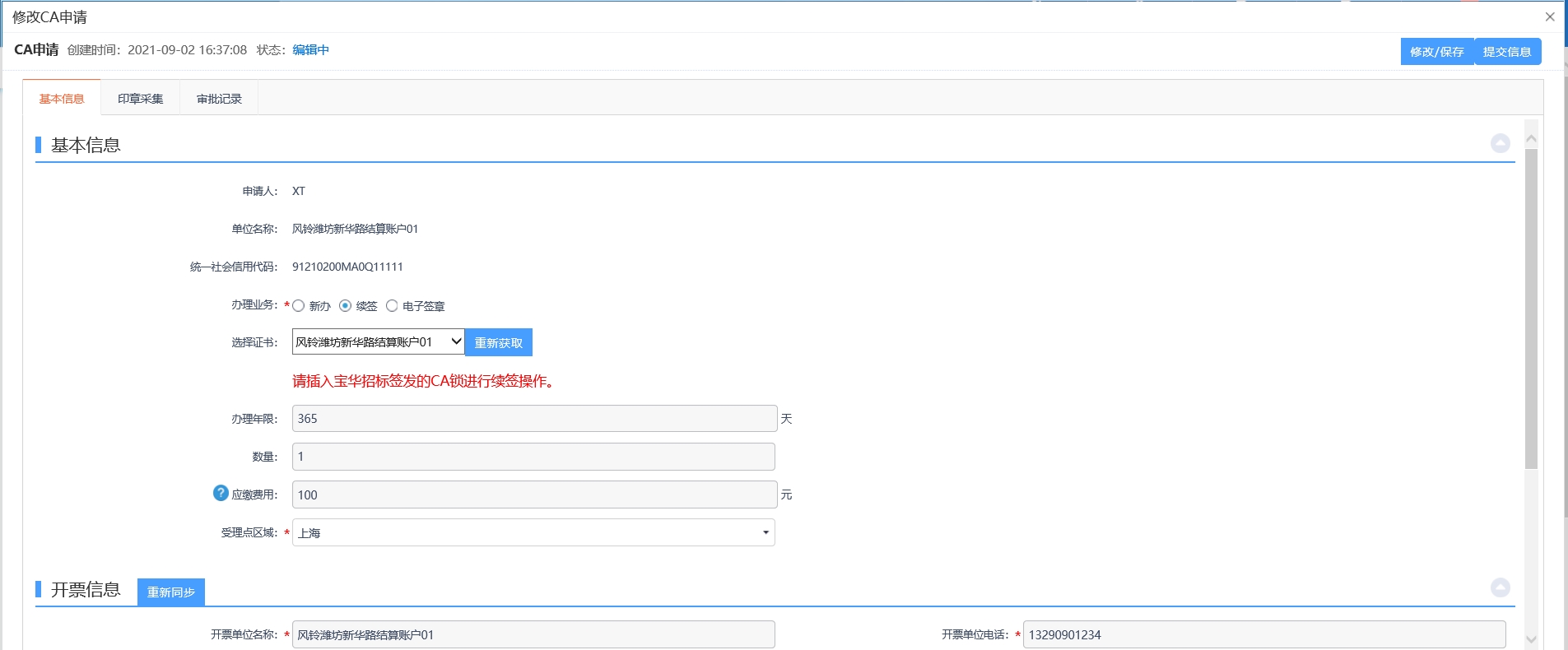Screen dimensions: 1568x650
Task: Click the scrollbar down arrow
Action: pos(1531,639)
